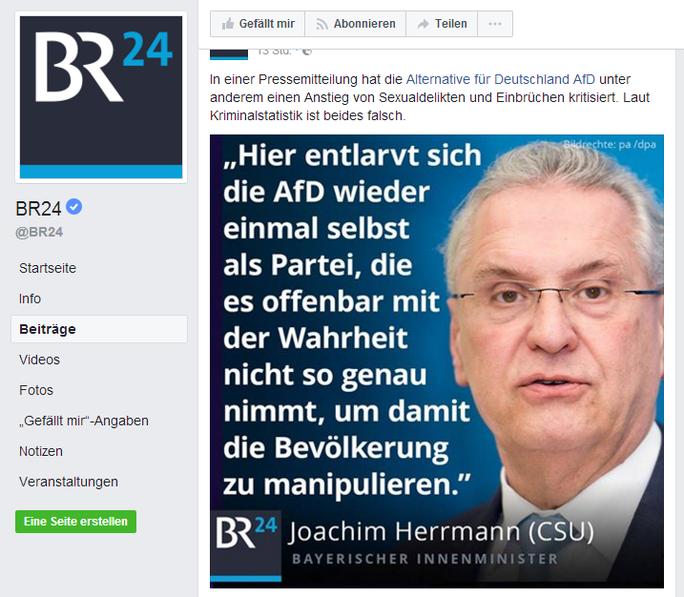Screen dimensions: 684x597
Task: Click the small post author avatar
Action: pyautogui.click(x=229, y=54)
